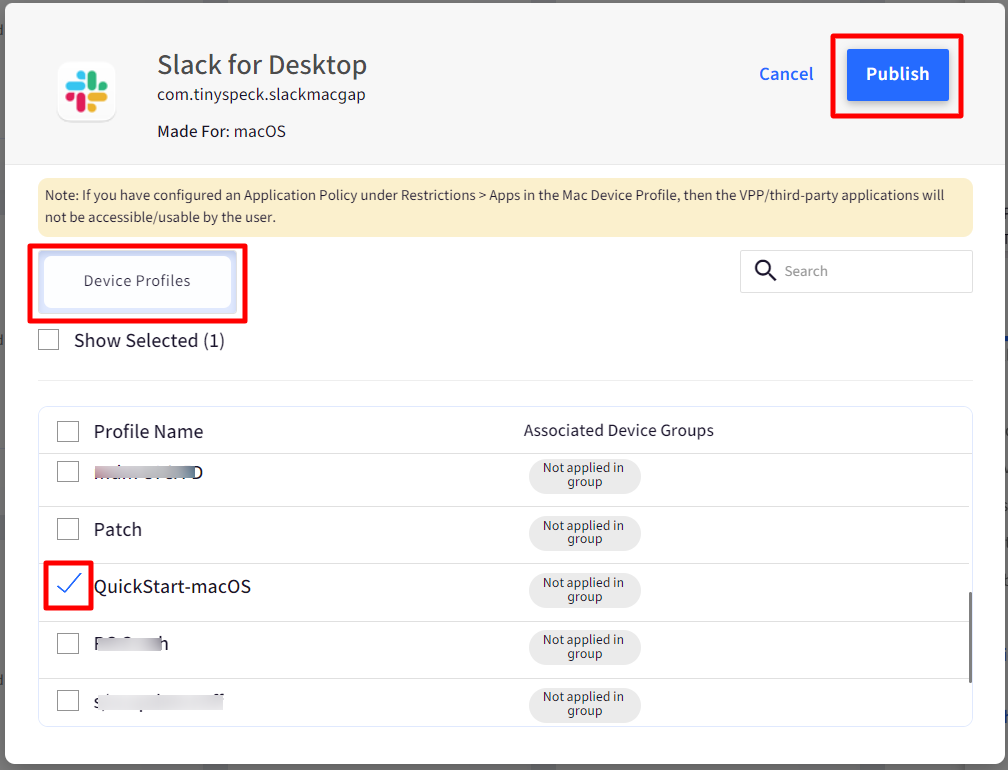Screen dimensions: 1008x770
Task: Click the Application Policy note banner
Action: [505, 207]
